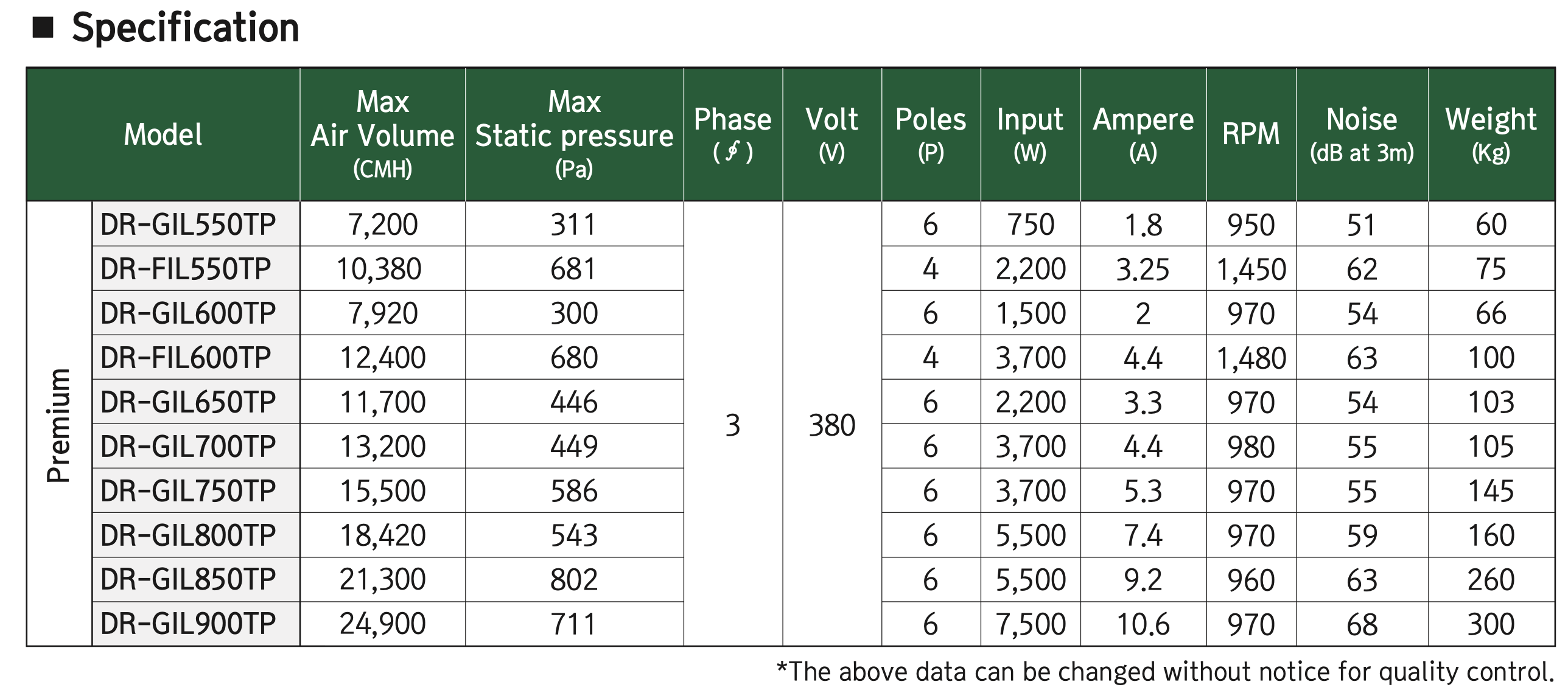Click the Weight (Kg) column header
1568x690 pixels.
coord(1491,134)
